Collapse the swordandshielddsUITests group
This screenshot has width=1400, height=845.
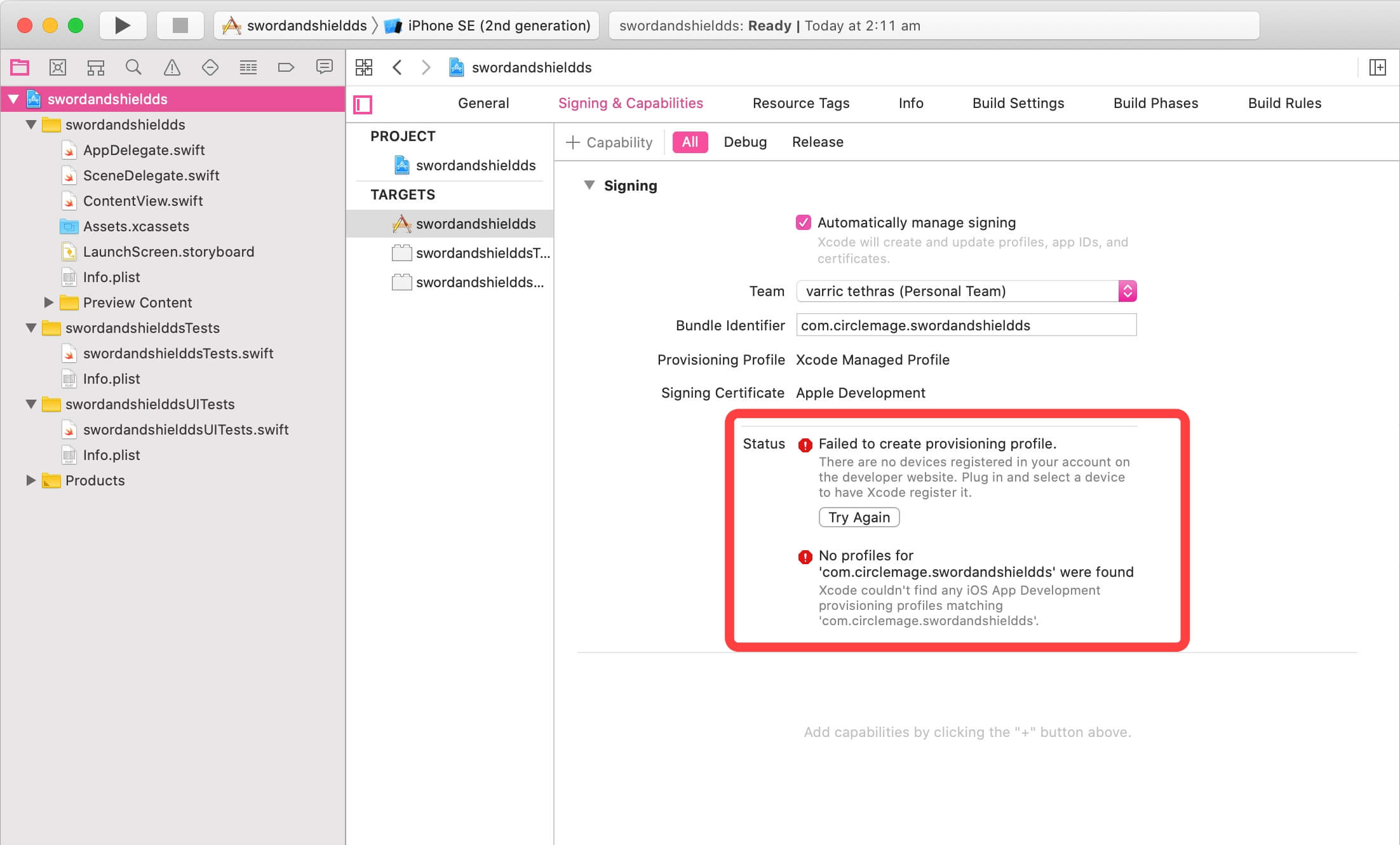pos(31,404)
